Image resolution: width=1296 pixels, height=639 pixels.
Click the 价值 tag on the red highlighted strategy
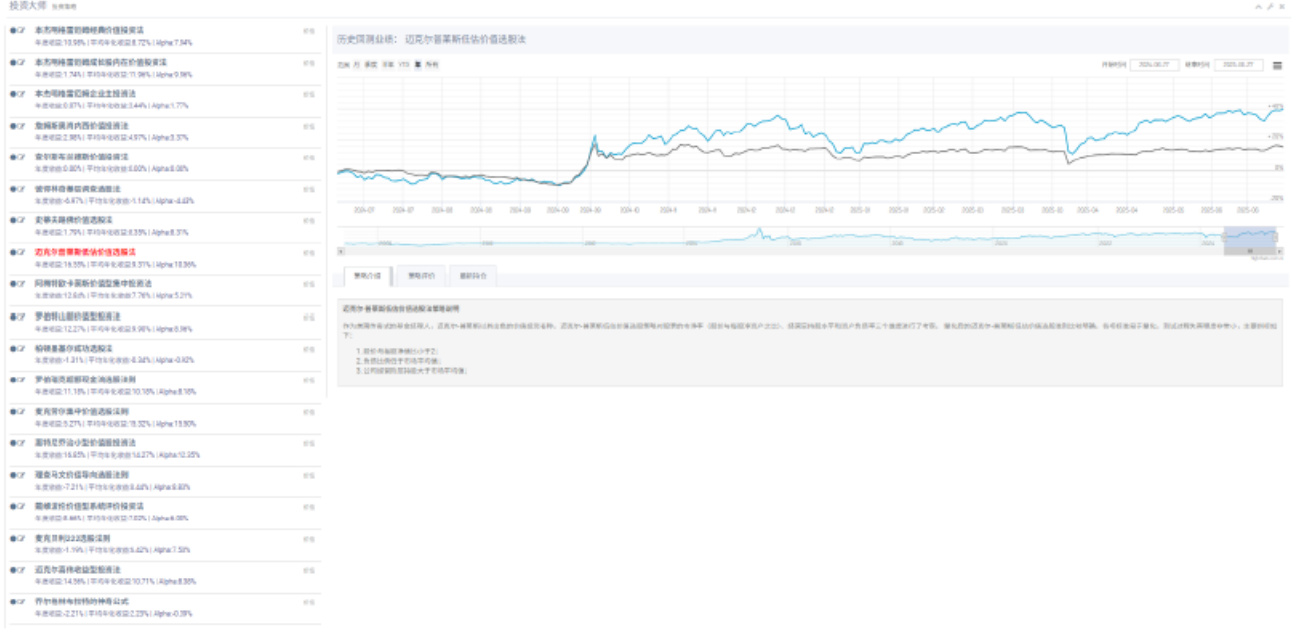[x=309, y=253]
